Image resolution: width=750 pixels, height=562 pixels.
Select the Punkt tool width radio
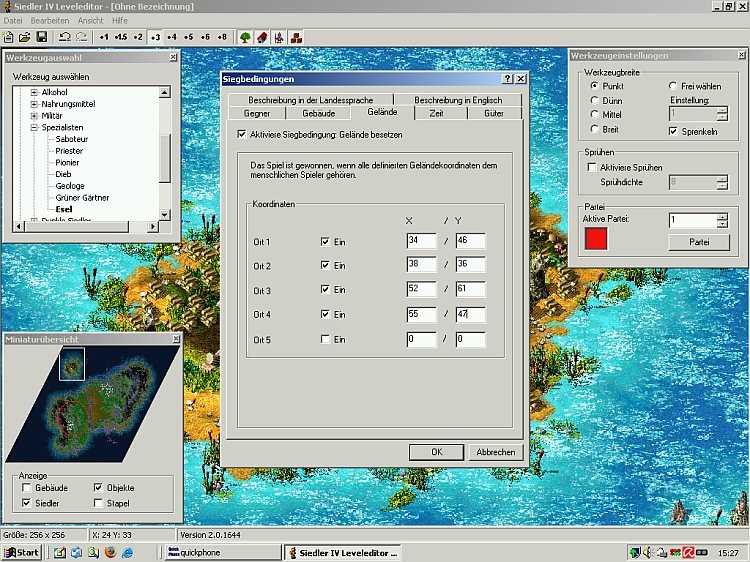click(x=594, y=86)
